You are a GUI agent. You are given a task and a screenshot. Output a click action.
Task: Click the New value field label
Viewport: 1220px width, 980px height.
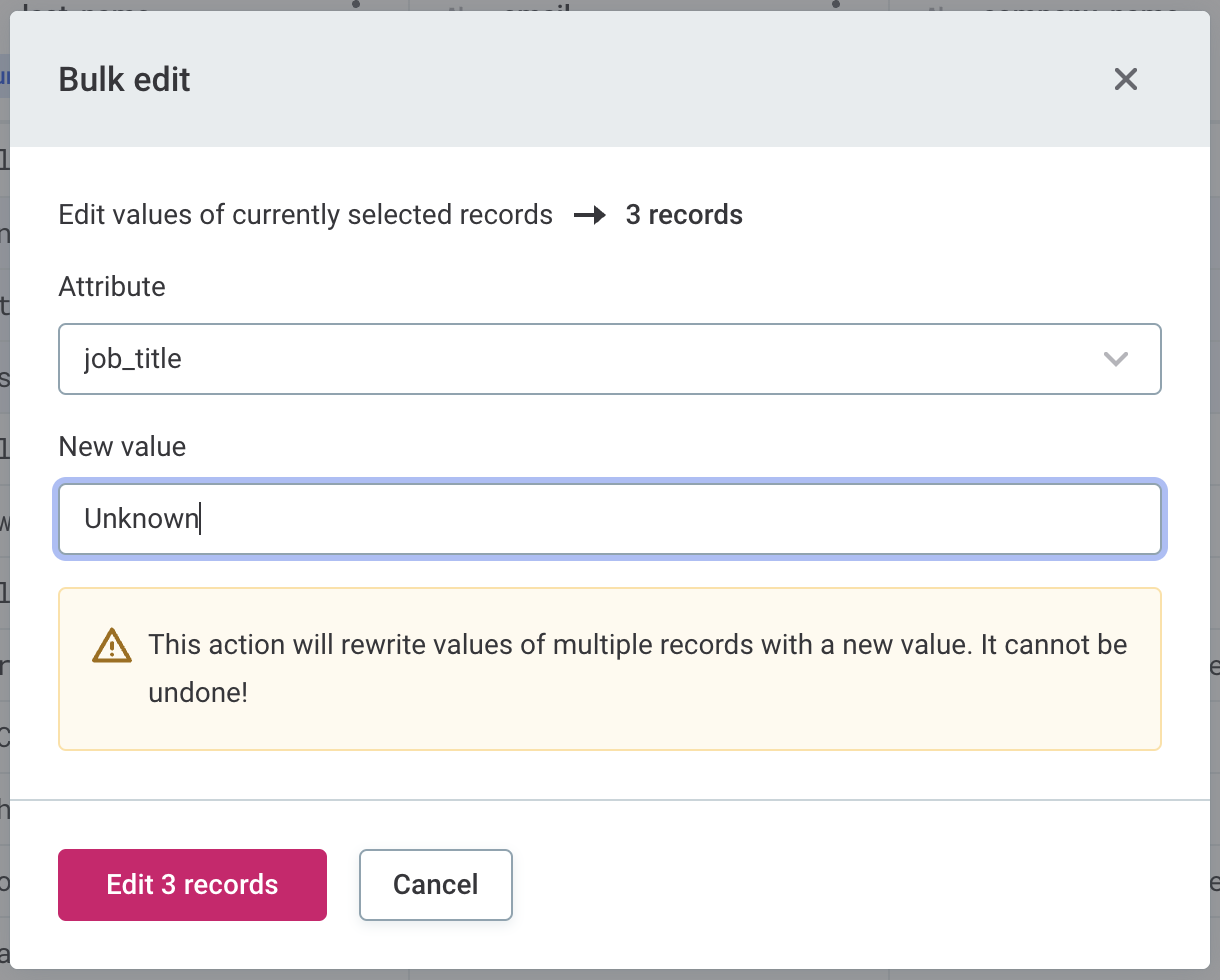122,446
